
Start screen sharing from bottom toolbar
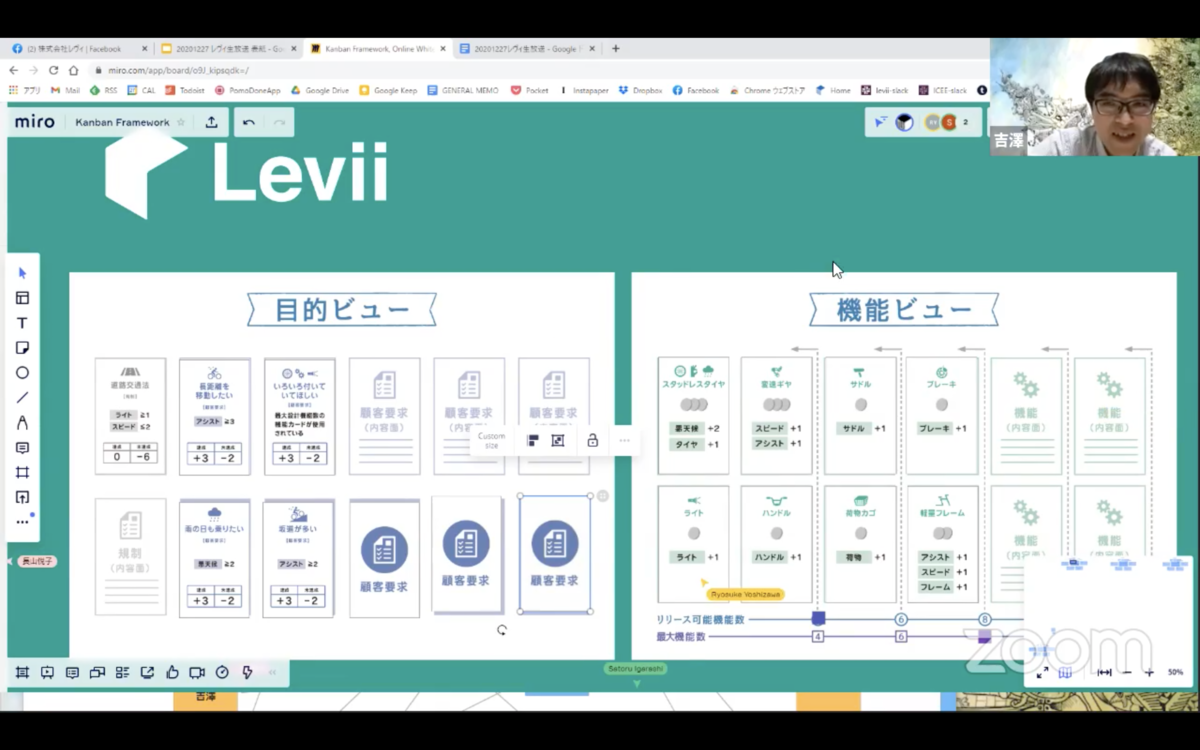[147, 673]
